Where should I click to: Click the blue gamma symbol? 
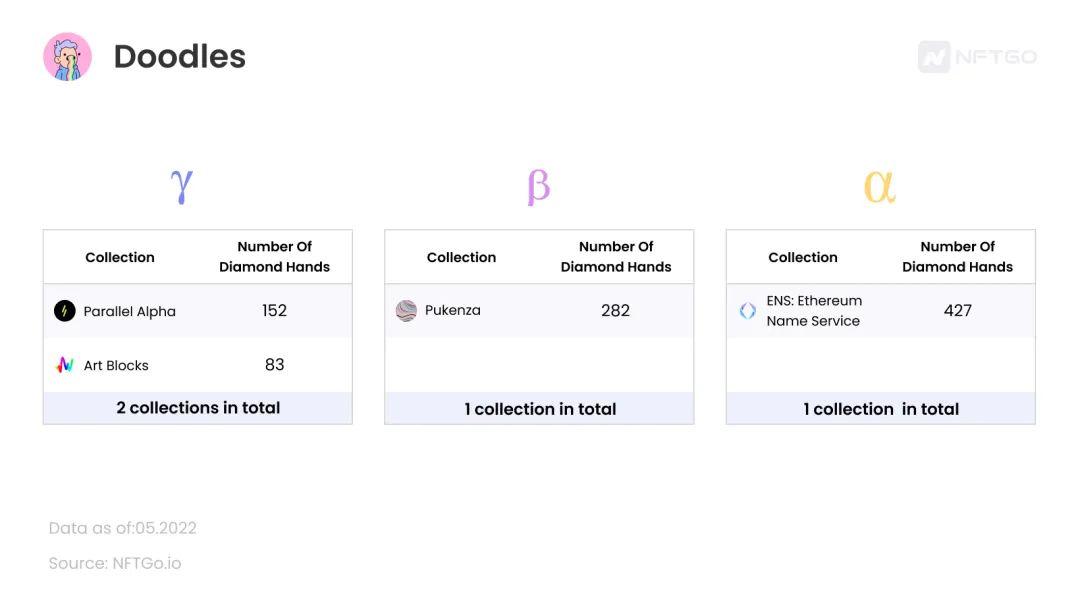181,186
